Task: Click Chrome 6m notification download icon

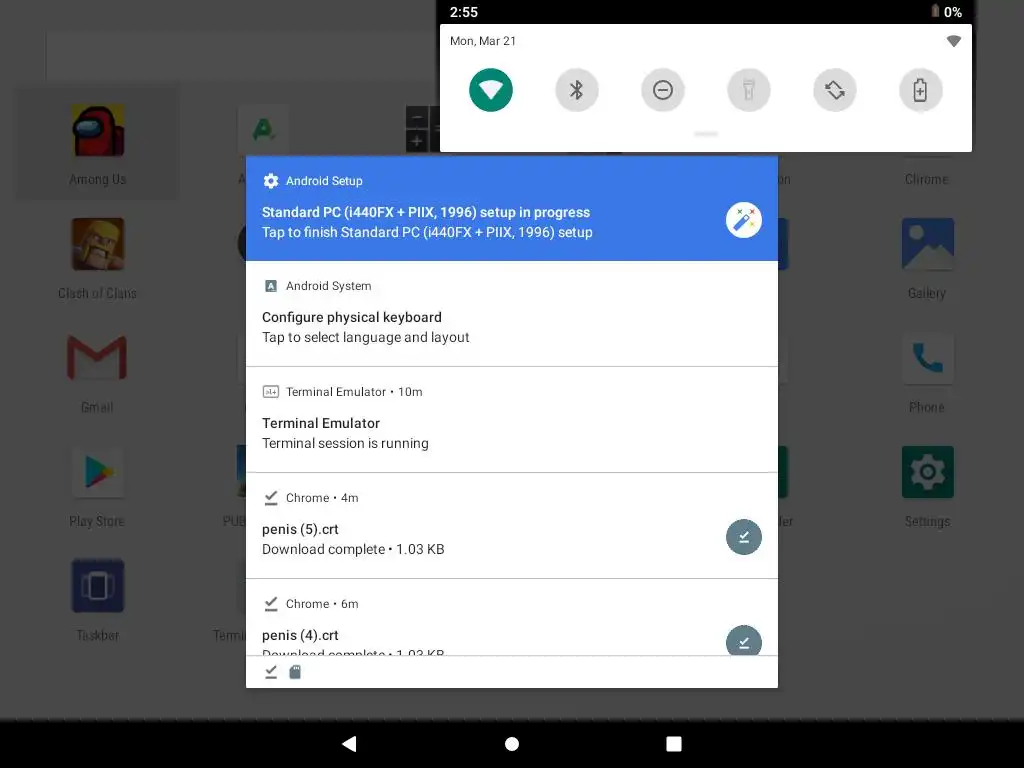Action: pyautogui.click(x=270, y=603)
